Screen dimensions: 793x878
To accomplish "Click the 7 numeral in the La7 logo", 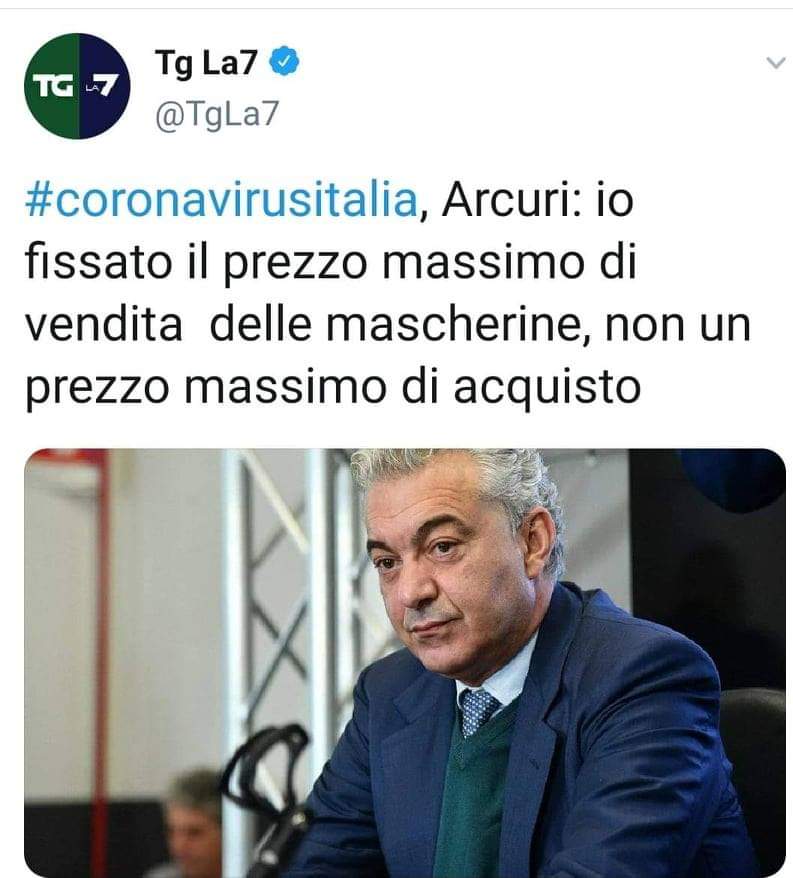I will 108,85.
